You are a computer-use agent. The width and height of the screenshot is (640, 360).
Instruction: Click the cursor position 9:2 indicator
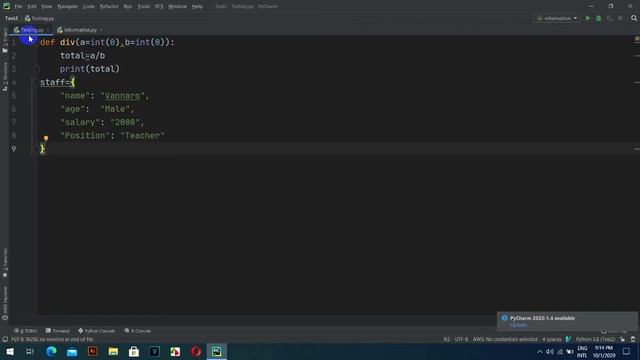click(447, 339)
